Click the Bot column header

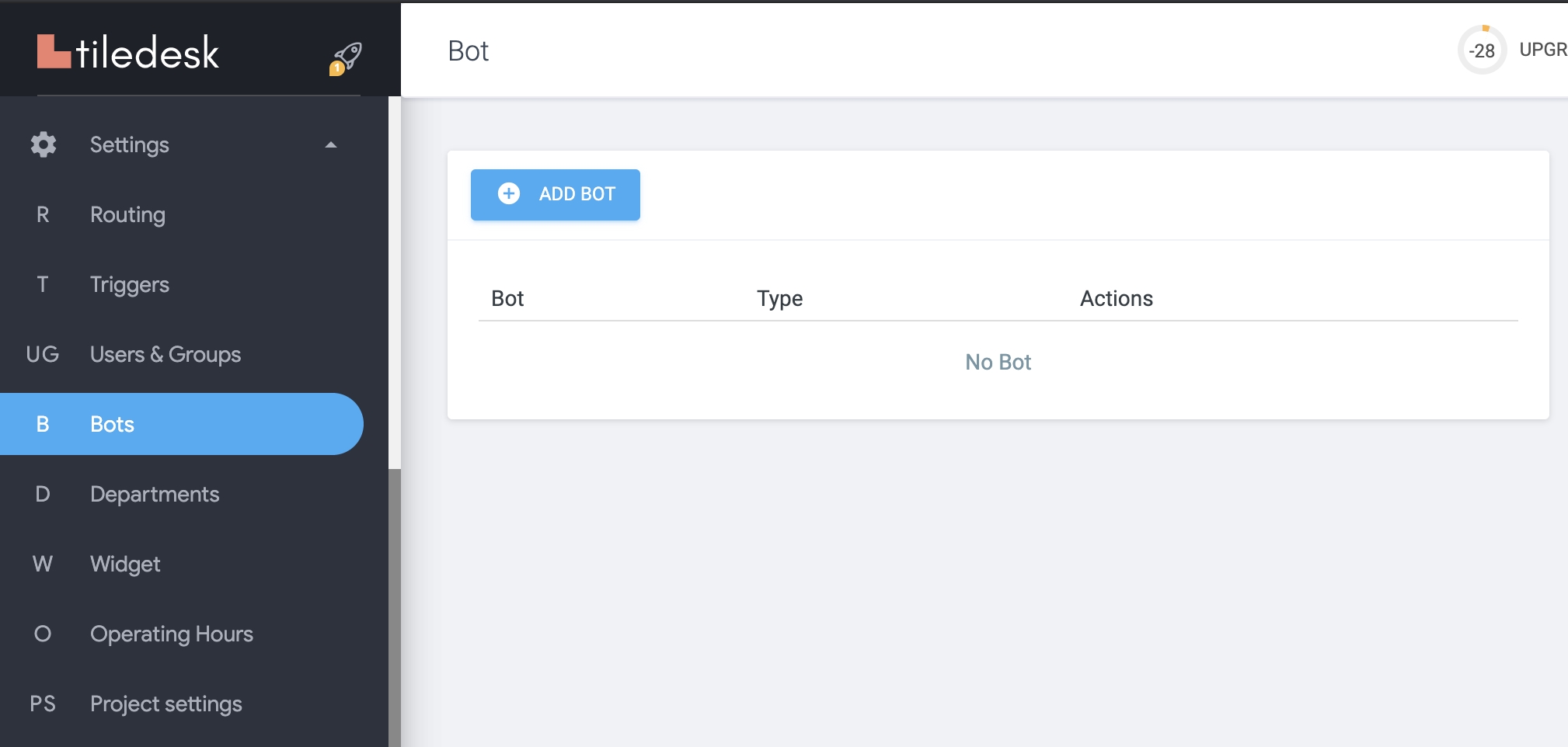point(507,299)
